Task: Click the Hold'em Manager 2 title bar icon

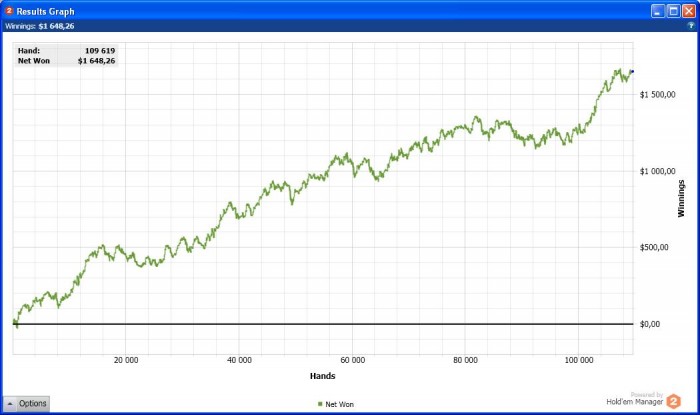Action: [x=9, y=11]
